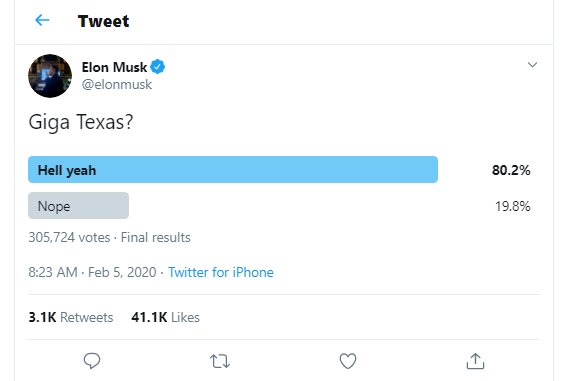Click the blue verified badge
Viewport: 568px width, 381px height.
158,67
